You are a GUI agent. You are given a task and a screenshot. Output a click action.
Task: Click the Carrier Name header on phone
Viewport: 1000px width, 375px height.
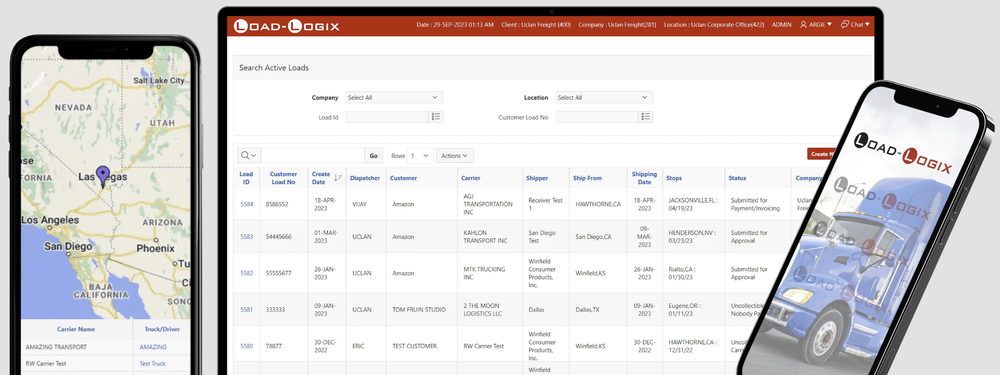77,329
